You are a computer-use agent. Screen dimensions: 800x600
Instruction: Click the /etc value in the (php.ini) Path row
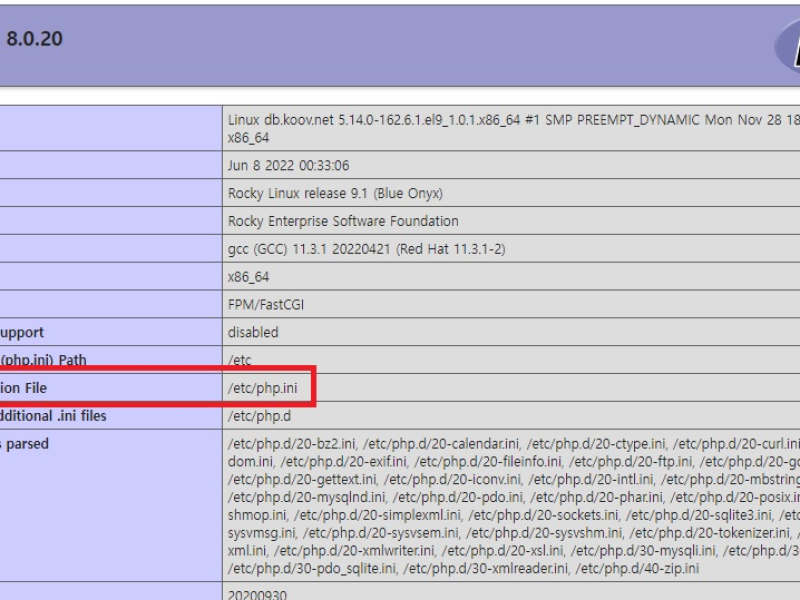(239, 360)
